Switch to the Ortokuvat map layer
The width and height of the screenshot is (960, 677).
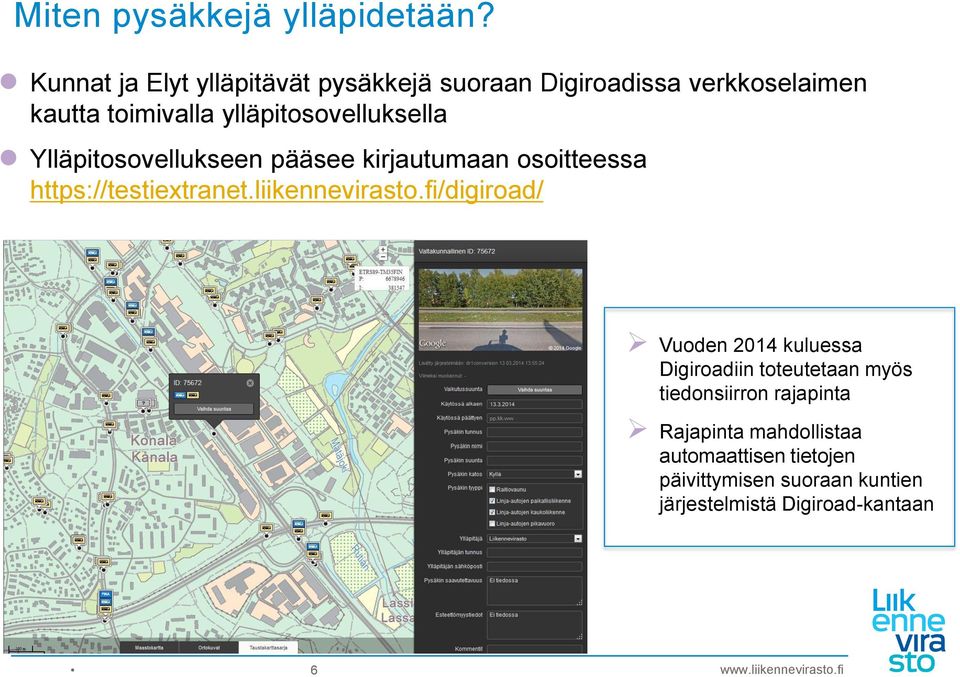pos(208,647)
